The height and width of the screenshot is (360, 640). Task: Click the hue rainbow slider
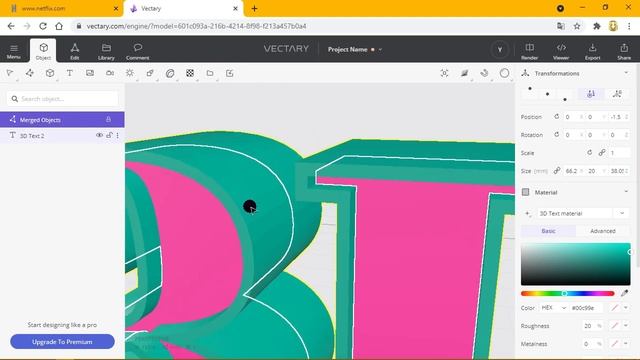(567, 293)
